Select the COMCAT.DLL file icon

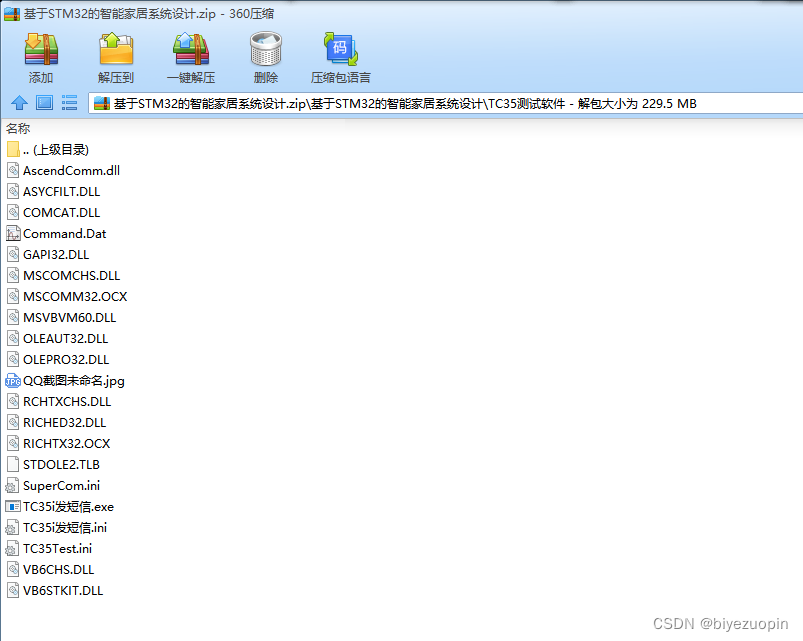[13, 212]
